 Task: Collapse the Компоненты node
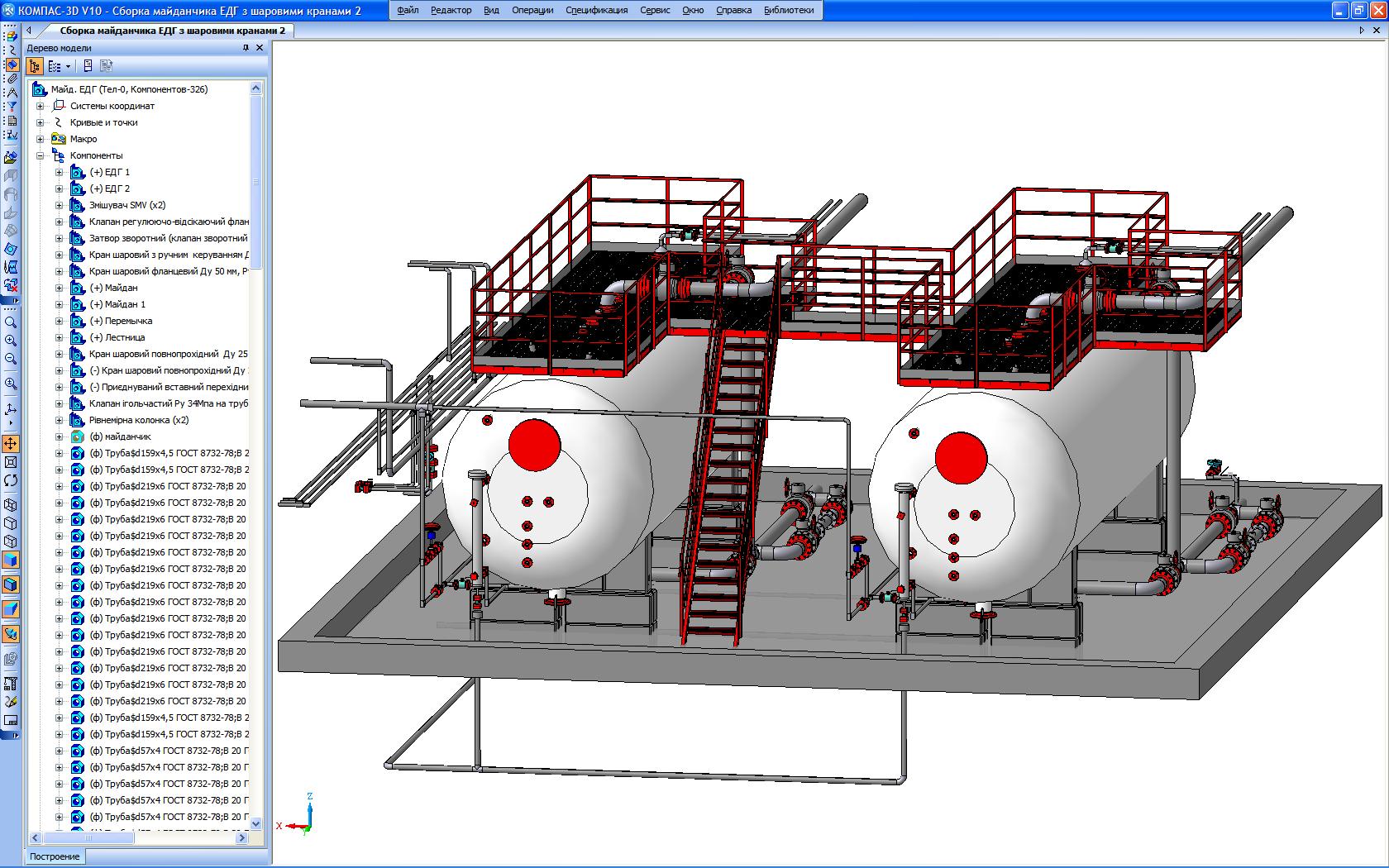point(40,155)
